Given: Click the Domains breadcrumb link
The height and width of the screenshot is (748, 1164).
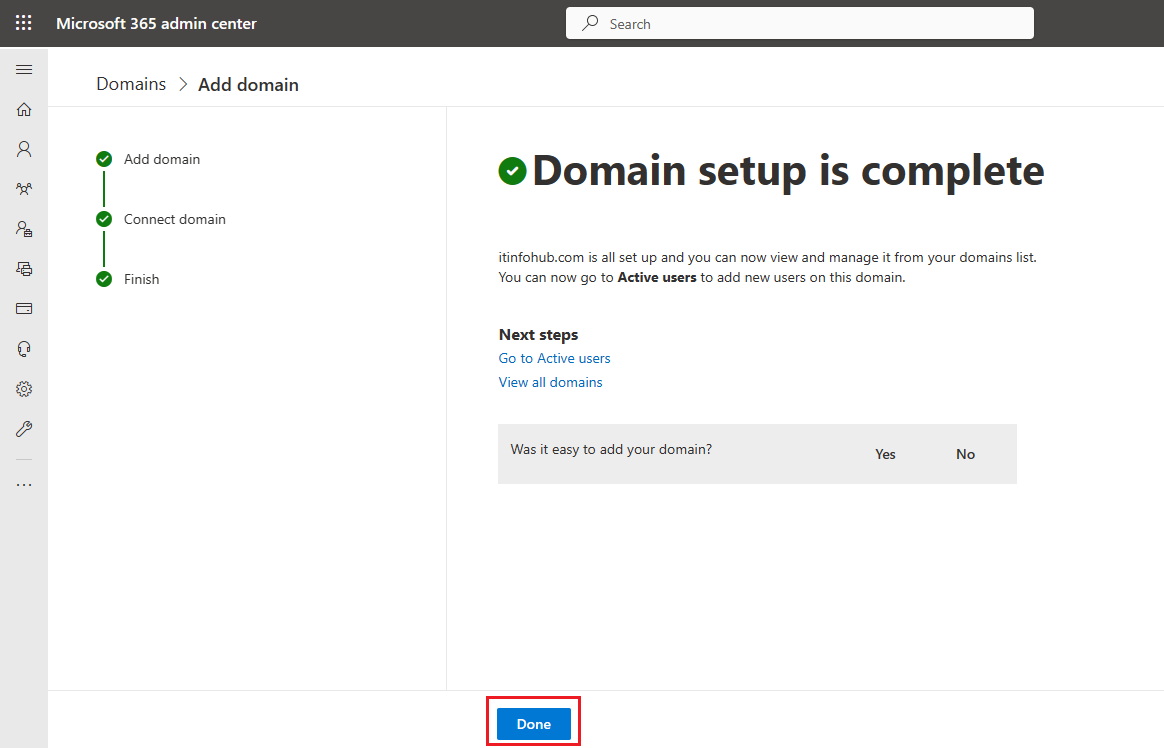Looking at the screenshot, I should [x=131, y=84].
